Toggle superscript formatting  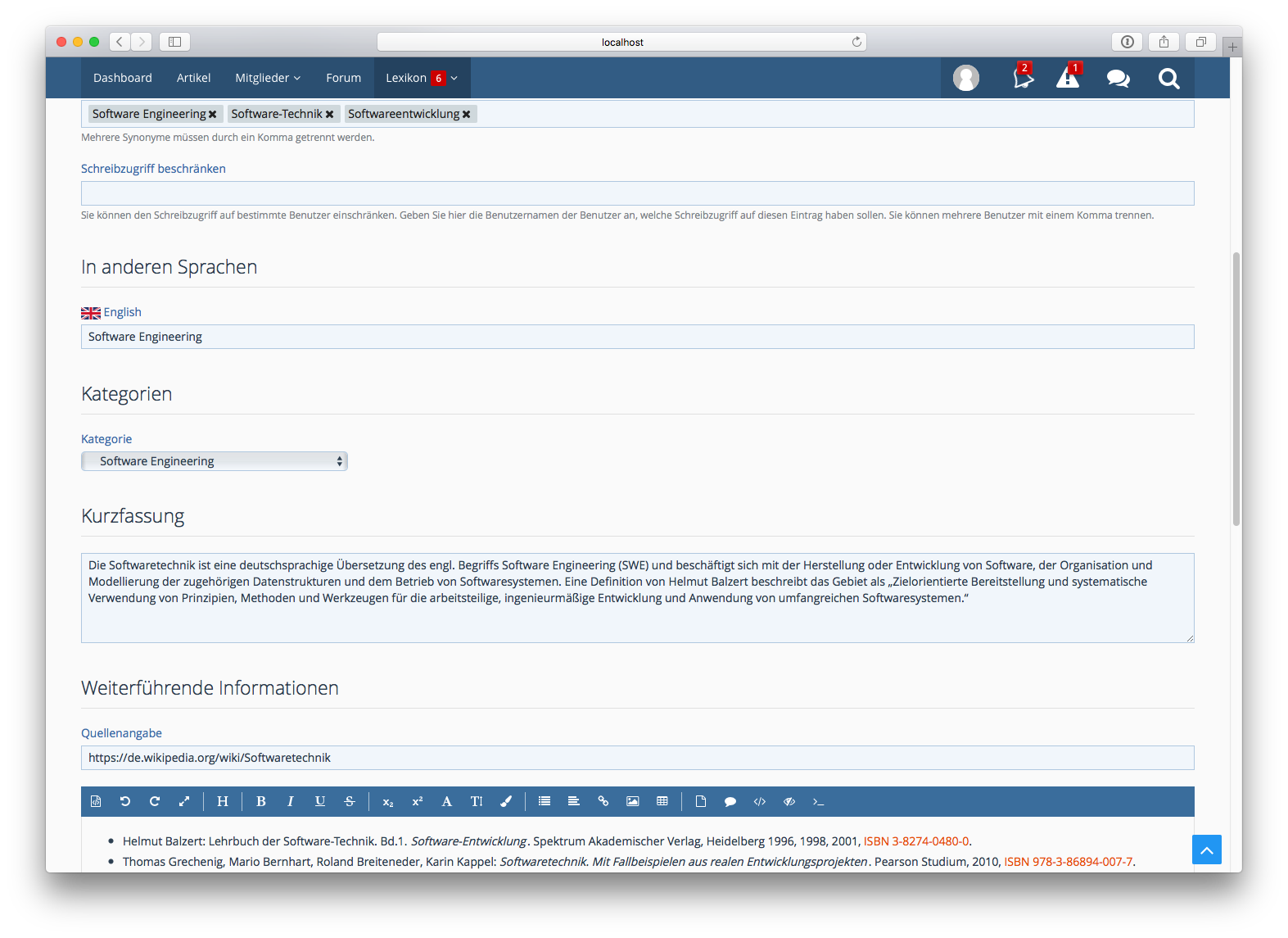418,801
